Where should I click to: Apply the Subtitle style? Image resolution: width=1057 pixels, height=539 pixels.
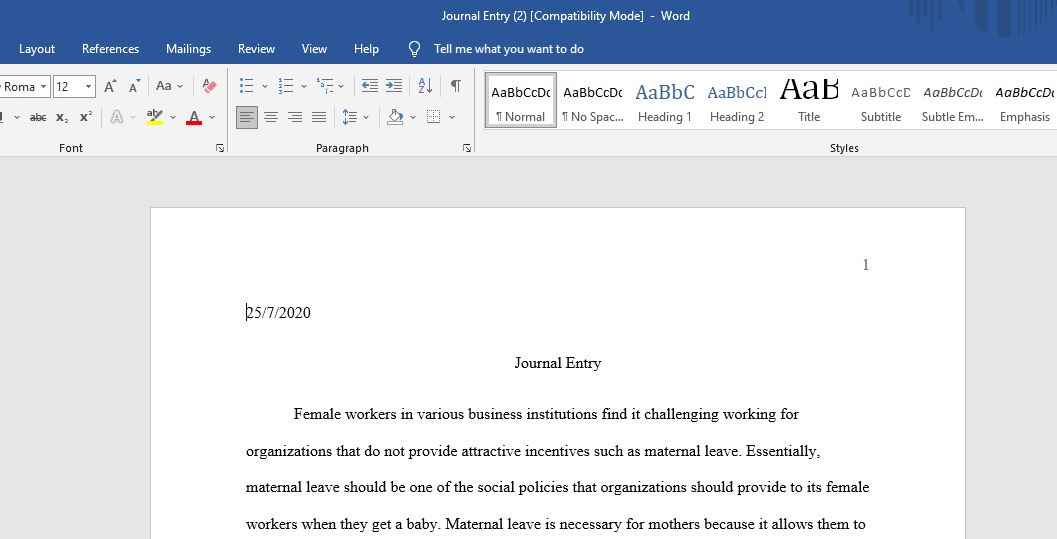click(881, 100)
